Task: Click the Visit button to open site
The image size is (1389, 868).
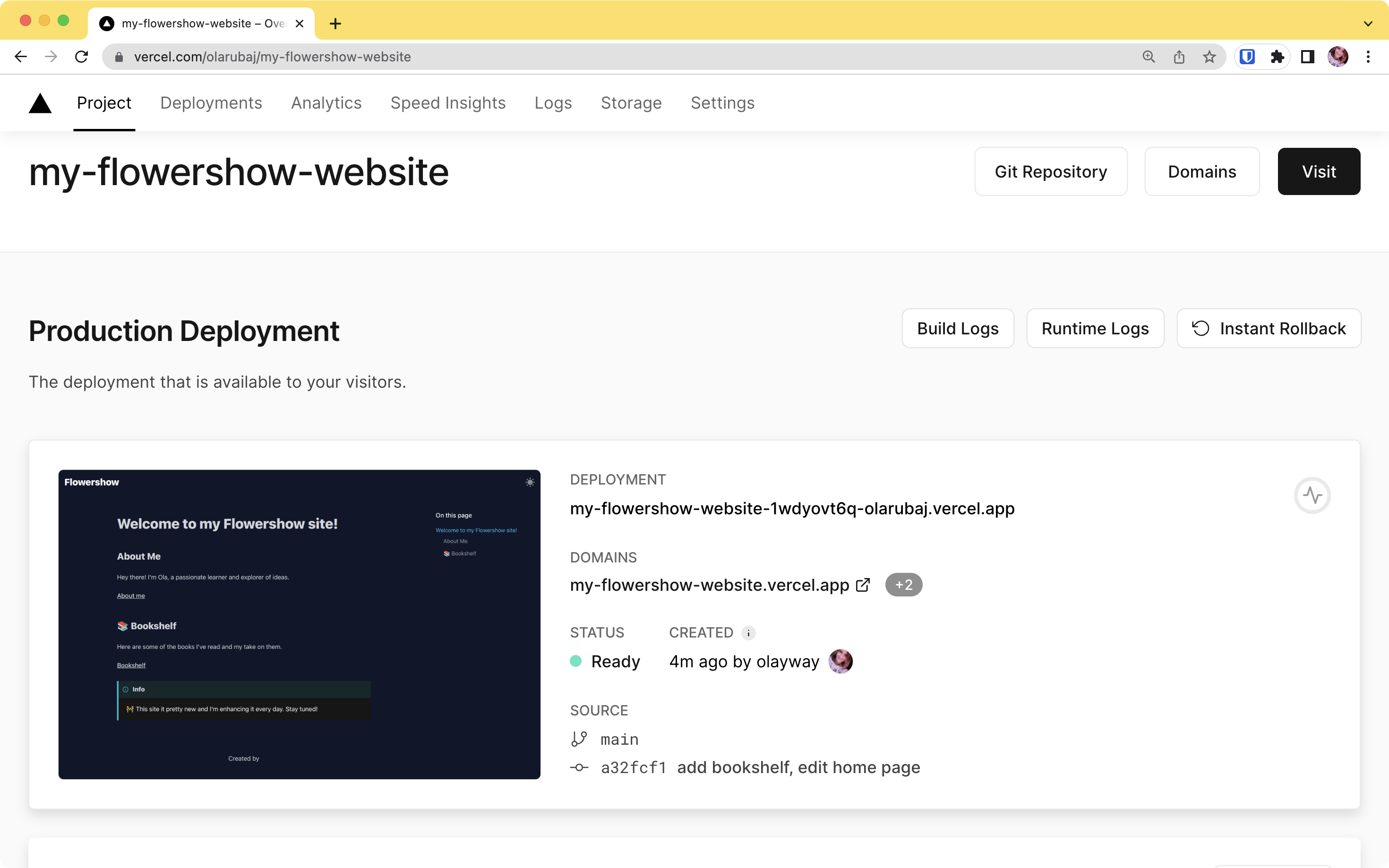Action: [1319, 171]
